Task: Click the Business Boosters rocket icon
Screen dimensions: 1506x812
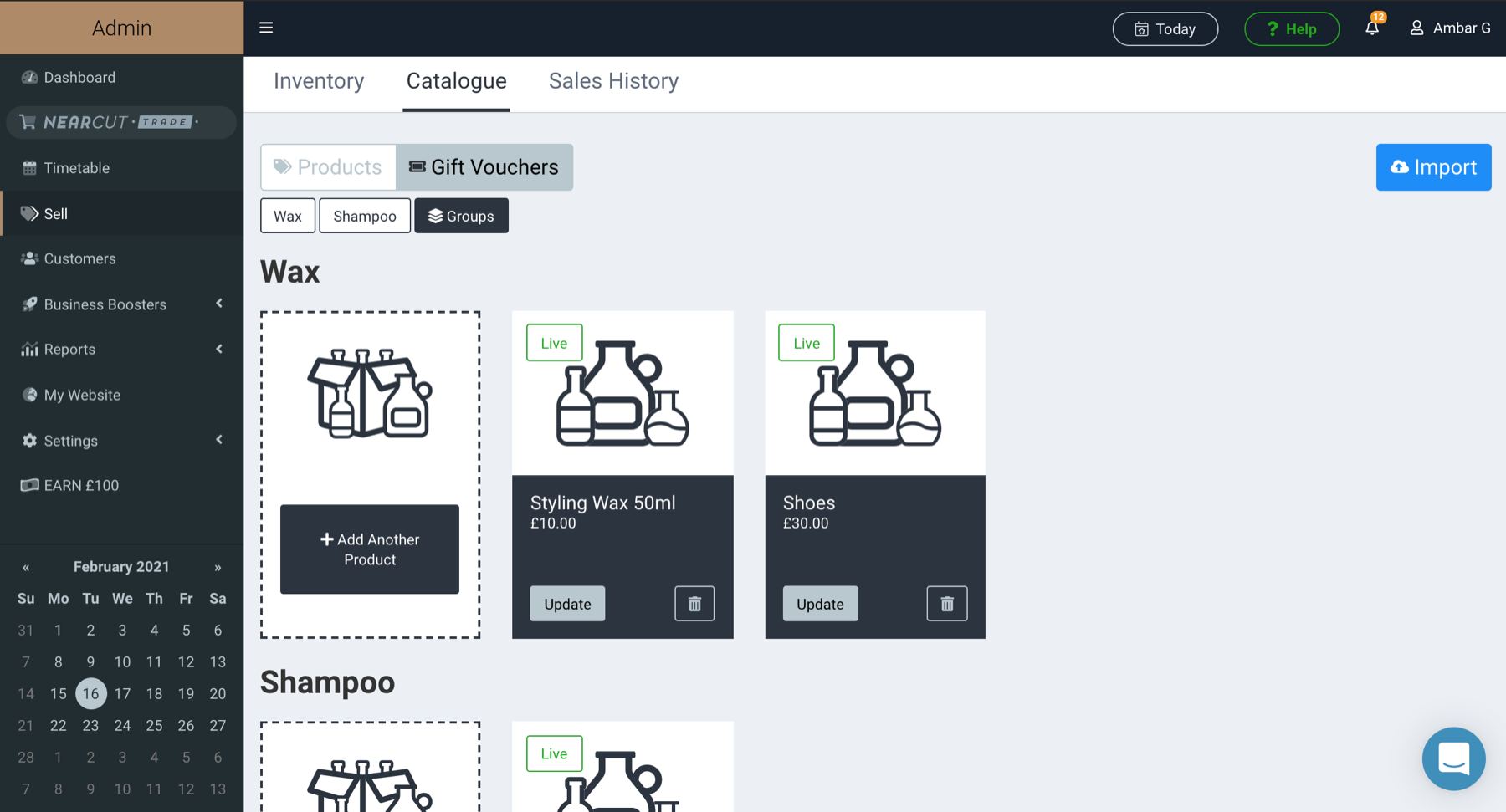Action: coord(29,304)
